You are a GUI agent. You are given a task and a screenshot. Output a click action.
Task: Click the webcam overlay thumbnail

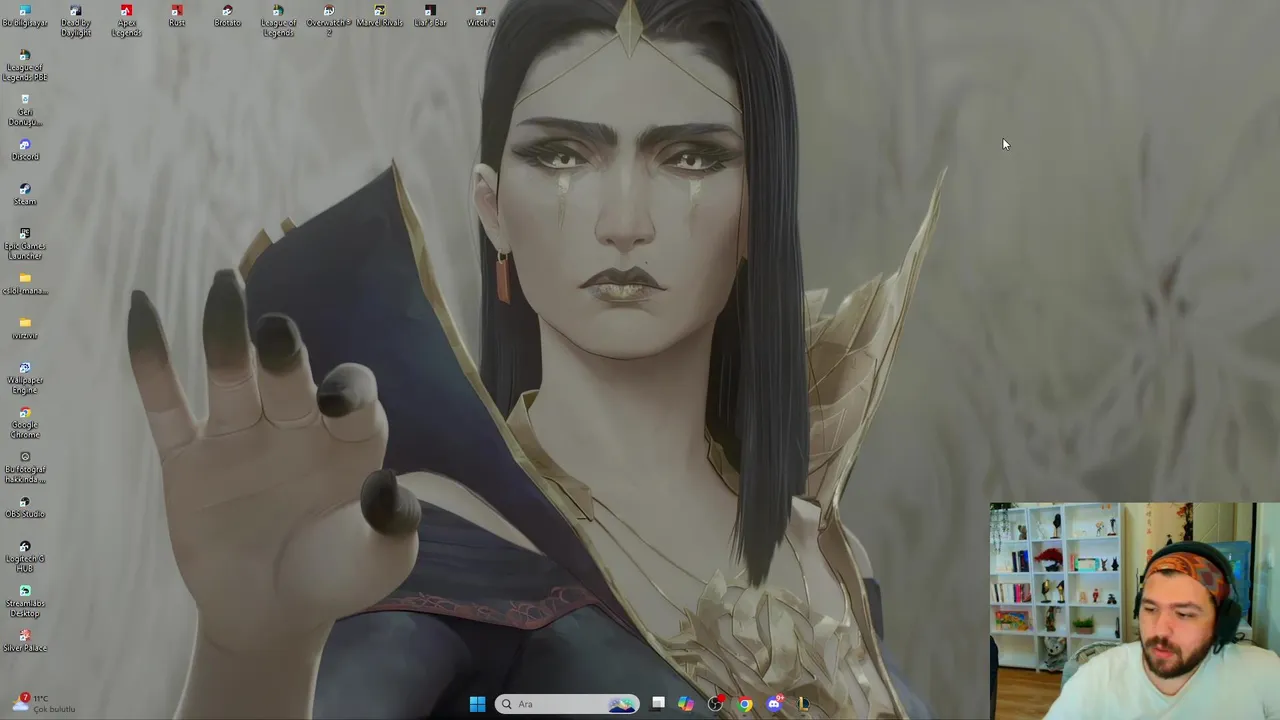[x=1134, y=611]
